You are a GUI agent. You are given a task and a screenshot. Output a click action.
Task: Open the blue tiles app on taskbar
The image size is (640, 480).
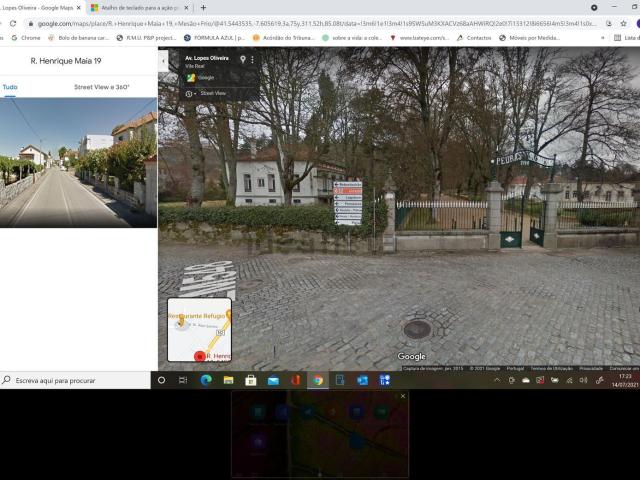384,380
